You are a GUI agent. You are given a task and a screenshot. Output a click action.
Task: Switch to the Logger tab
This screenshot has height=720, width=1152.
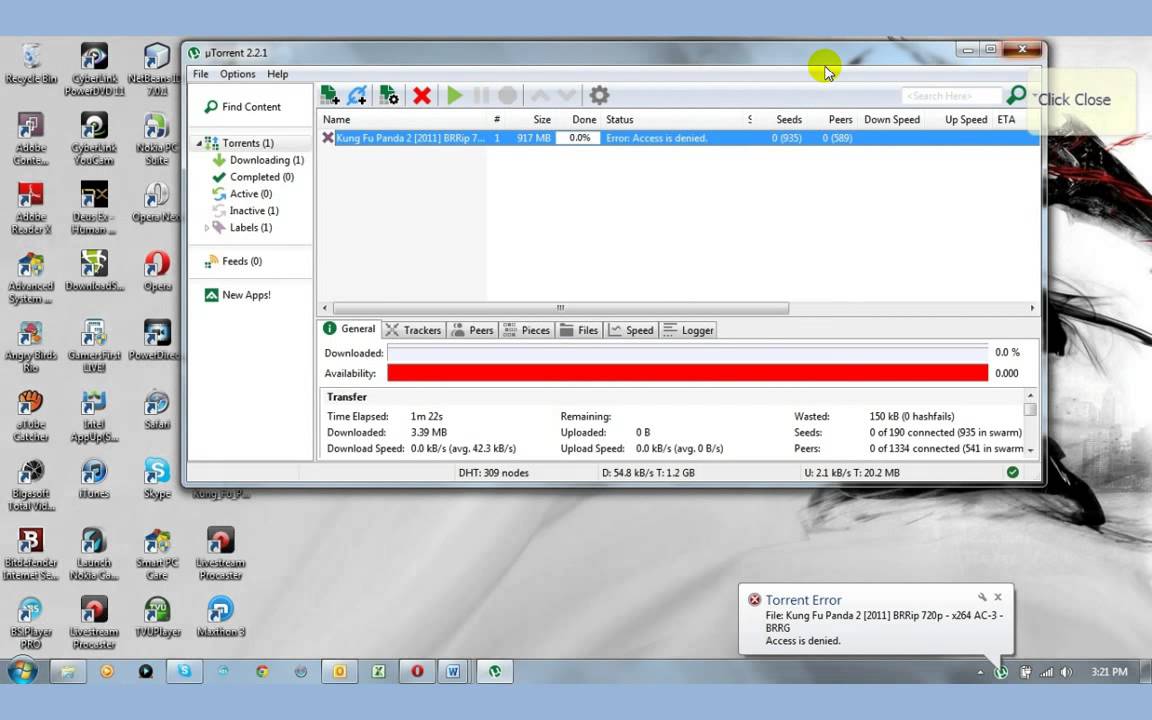pos(688,330)
